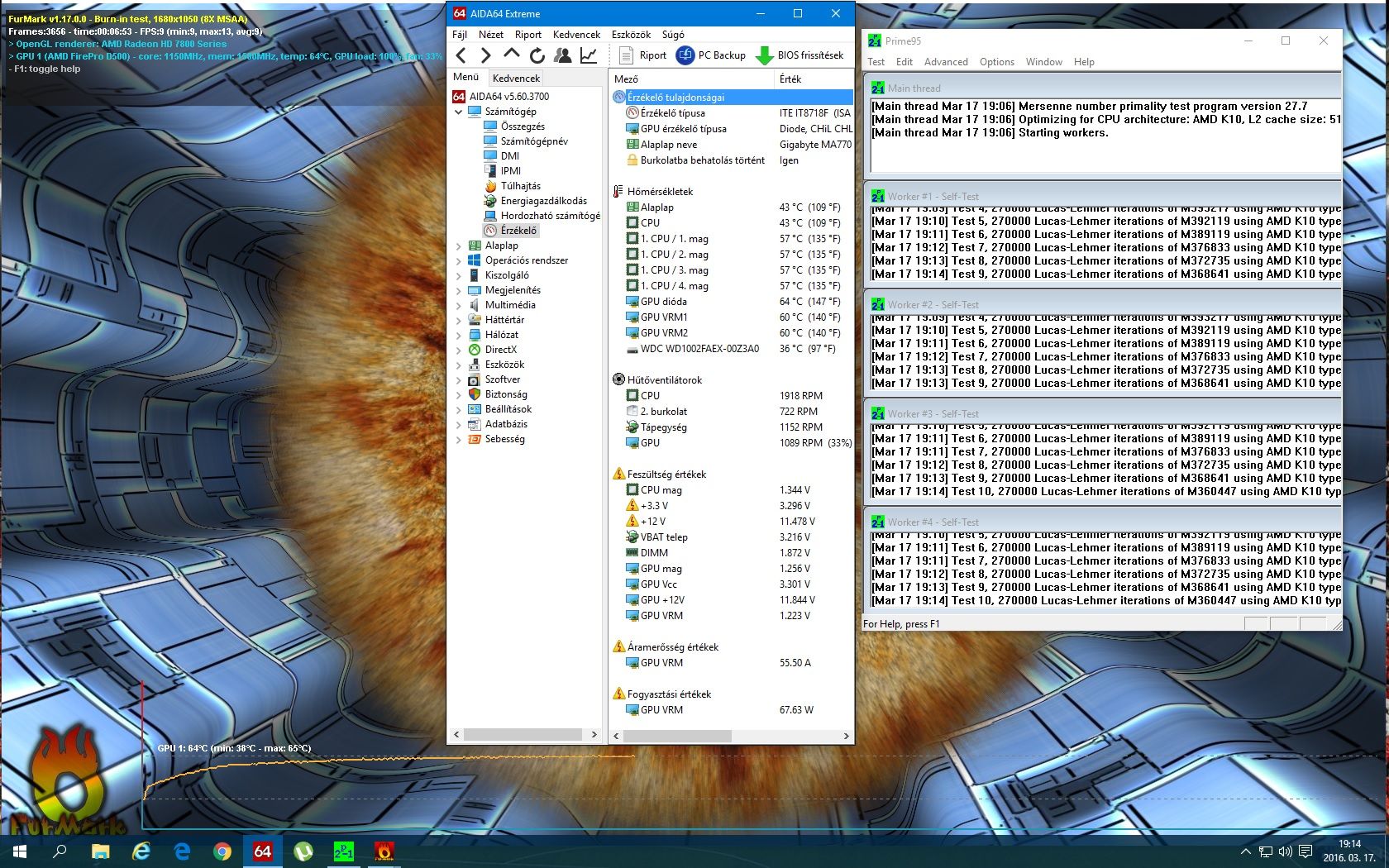This screenshot has height=868, width=1389.
Task: Expand the DirectX tree node
Action: [459, 350]
